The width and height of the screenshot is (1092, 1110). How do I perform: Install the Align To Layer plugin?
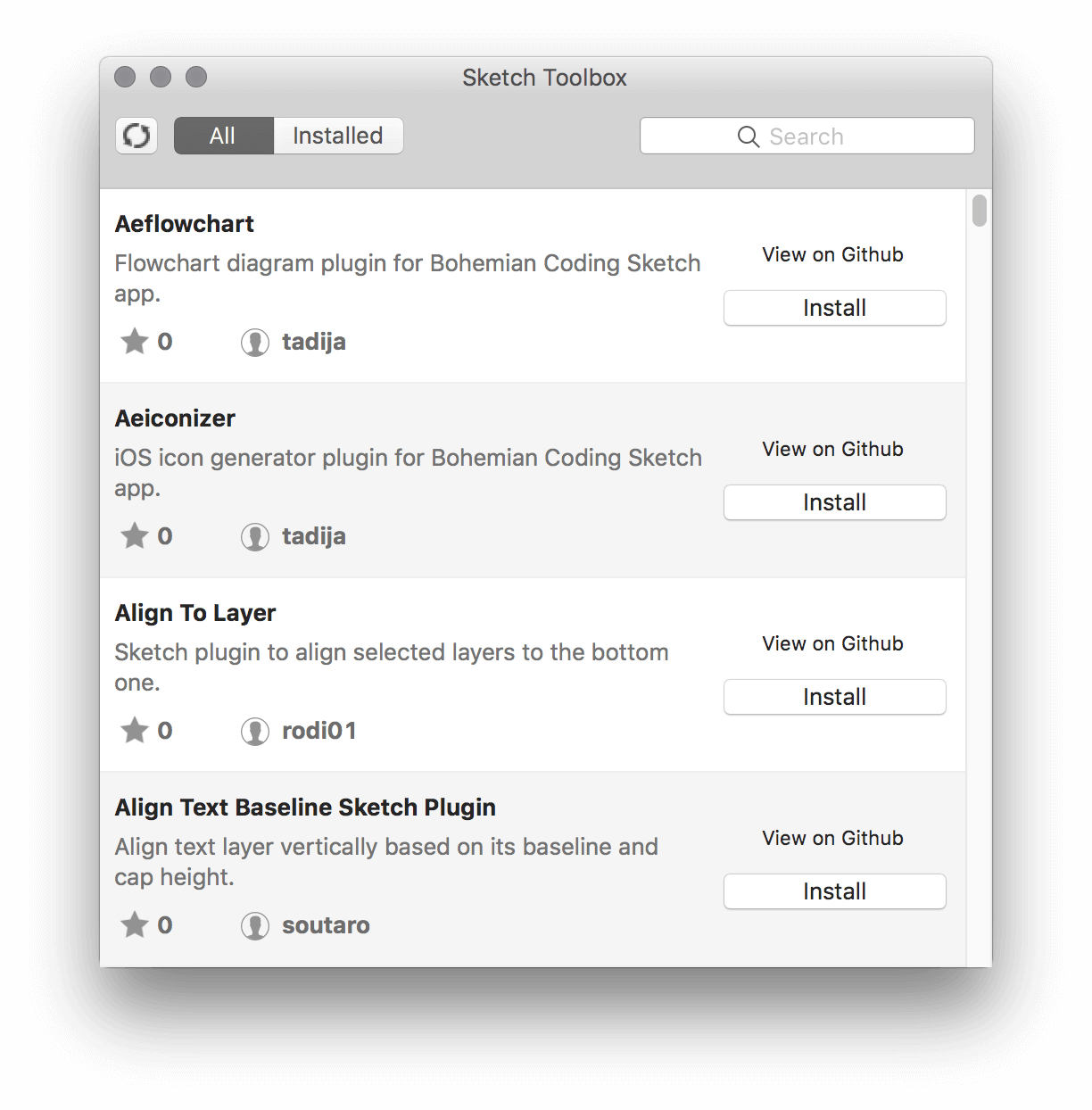(833, 697)
